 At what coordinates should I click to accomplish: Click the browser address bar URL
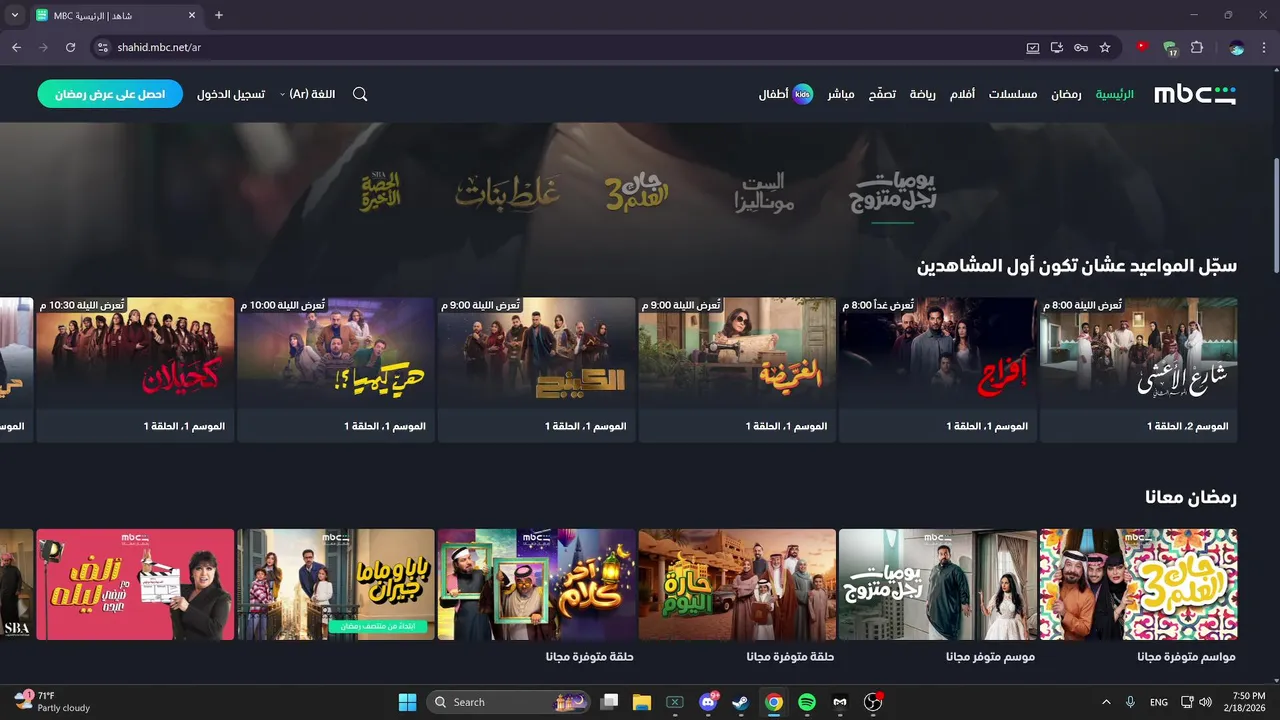159,47
